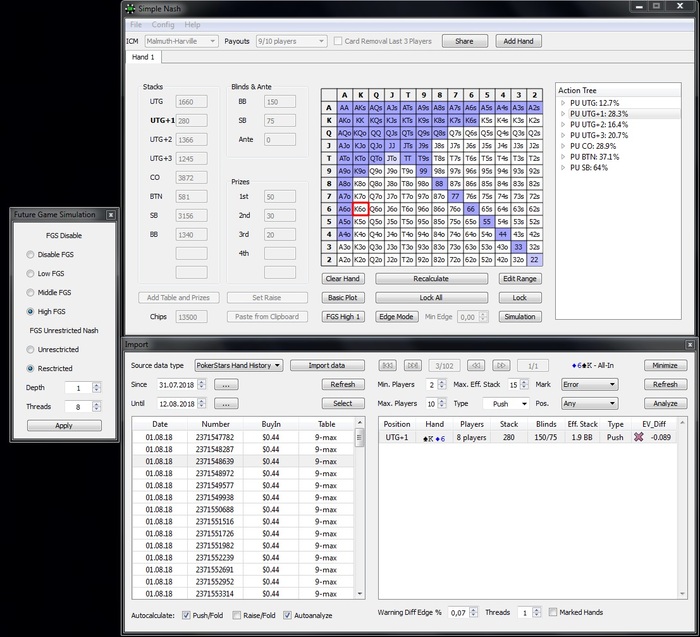Jump to first hand navigation arrow
The width and height of the screenshot is (700, 637).
[x=388, y=366]
